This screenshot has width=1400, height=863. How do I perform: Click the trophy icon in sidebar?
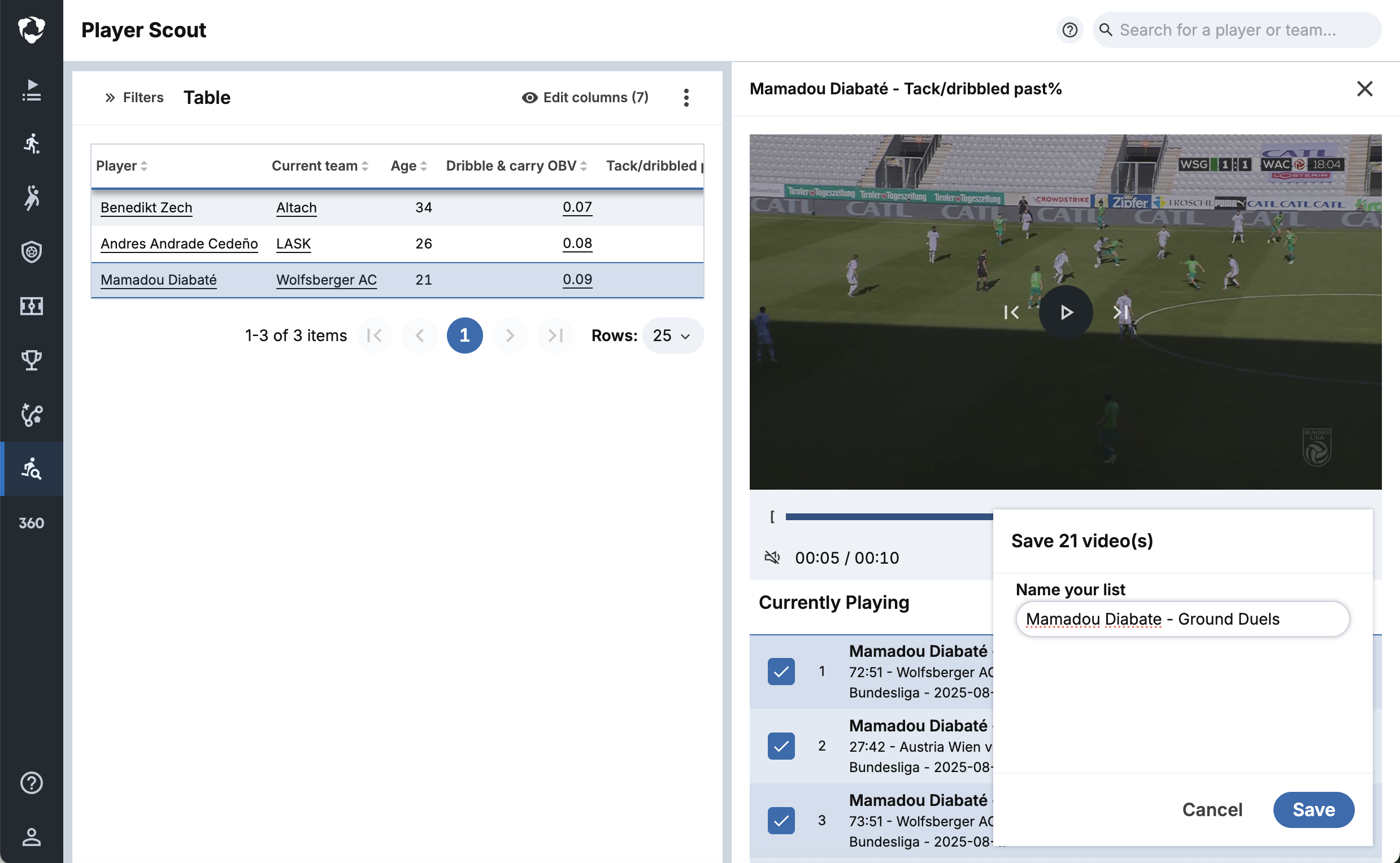pyautogui.click(x=32, y=360)
